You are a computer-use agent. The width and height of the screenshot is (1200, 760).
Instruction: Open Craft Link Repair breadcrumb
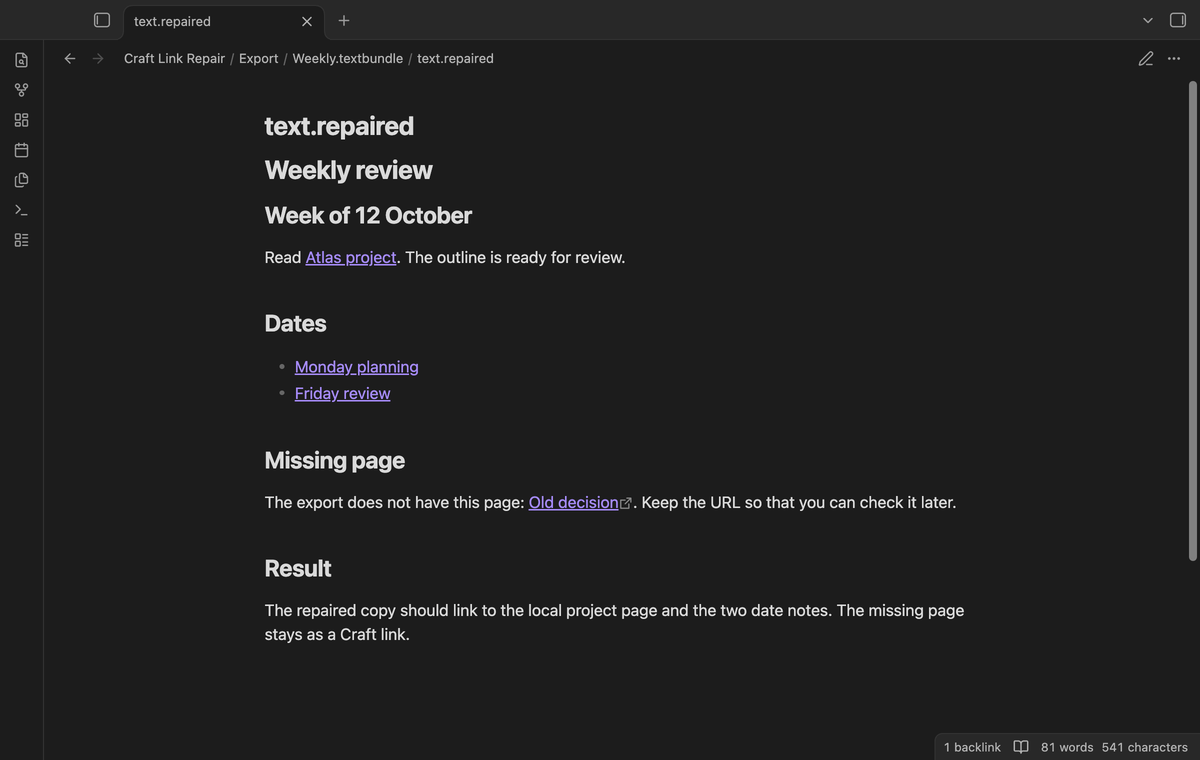click(174, 59)
